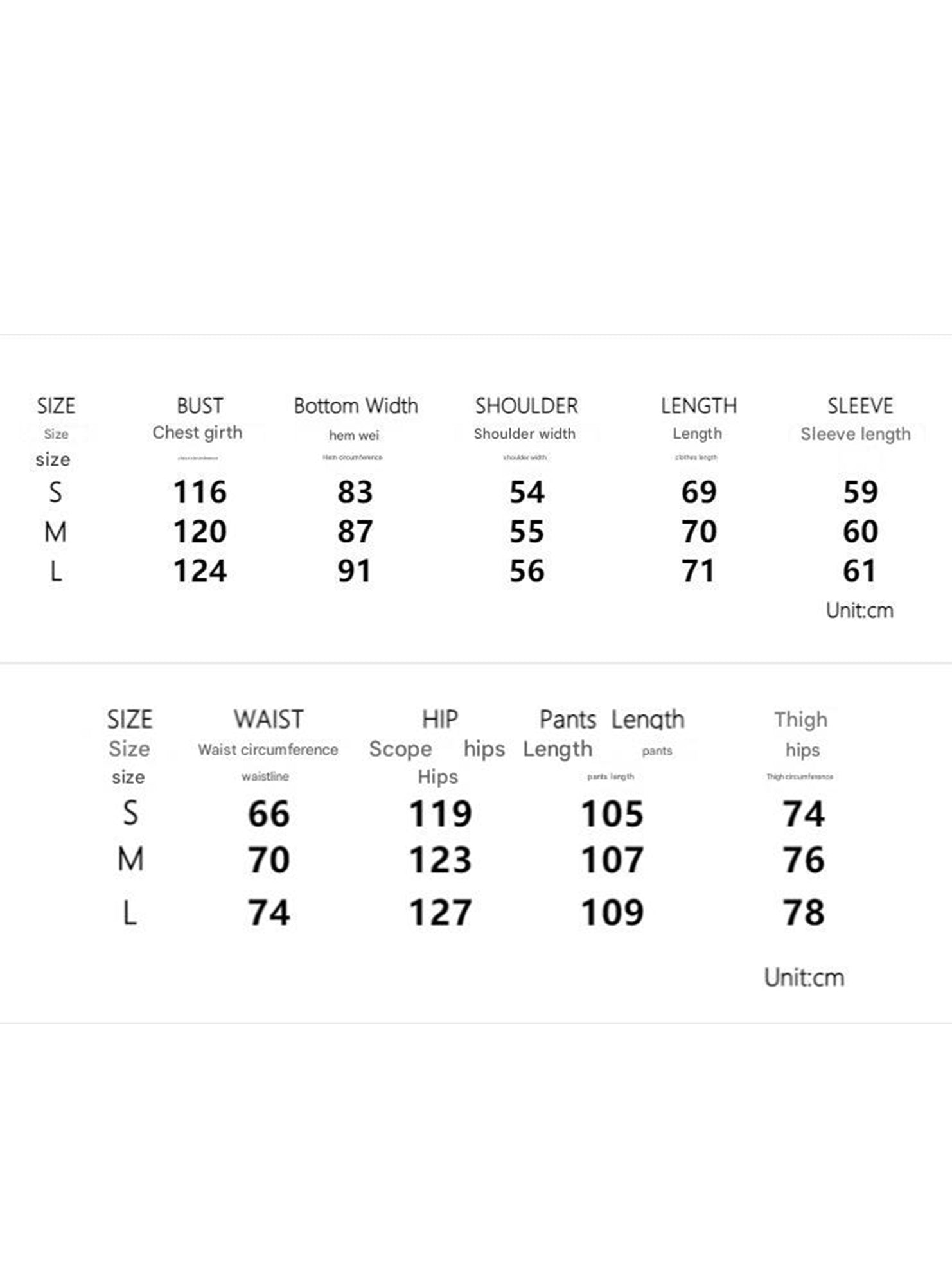Image resolution: width=952 pixels, height=1263 pixels.
Task: Click Unit:cm label below the top table
Action: tap(859, 610)
